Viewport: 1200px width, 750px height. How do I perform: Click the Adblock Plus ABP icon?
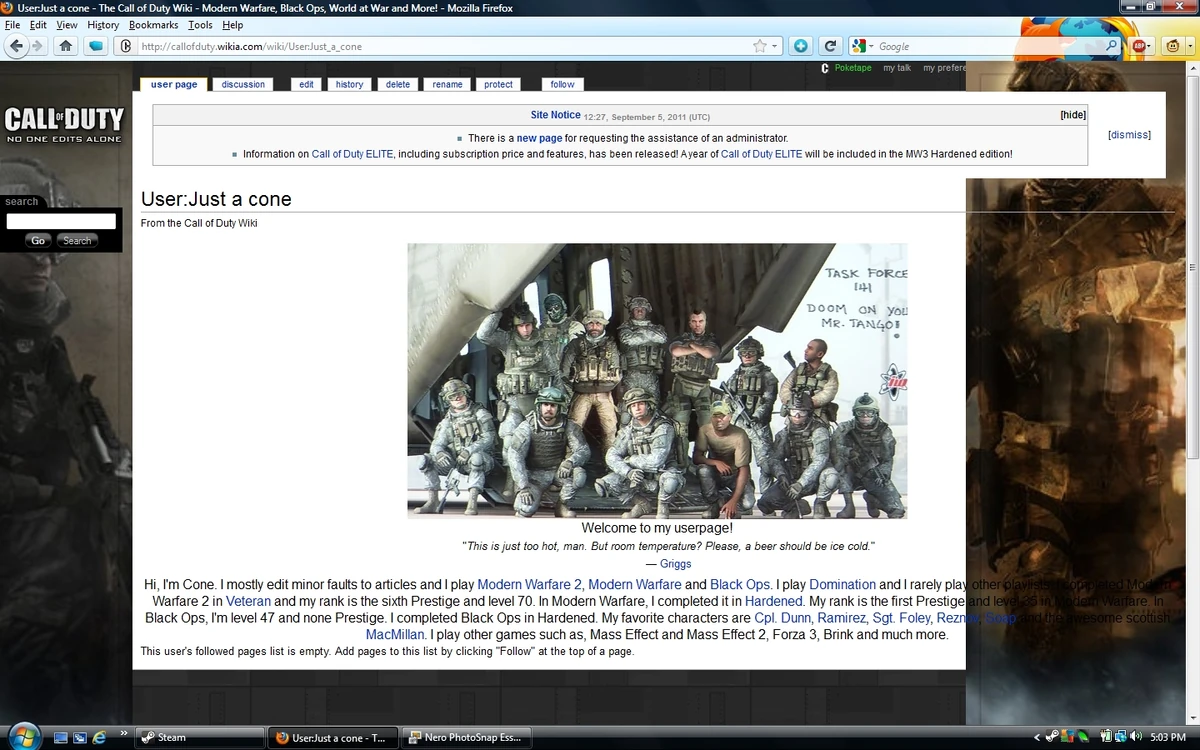coord(1138,46)
